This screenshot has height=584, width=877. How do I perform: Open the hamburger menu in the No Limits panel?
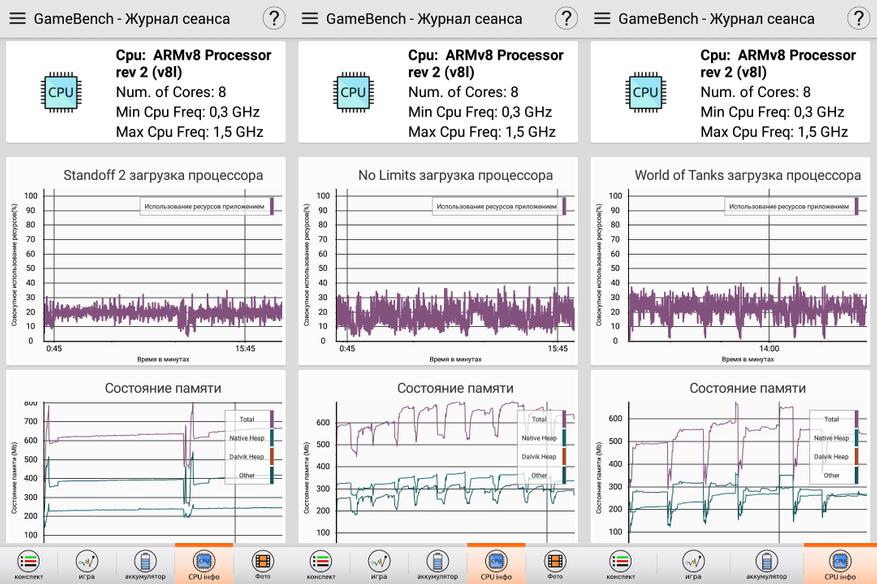310,18
